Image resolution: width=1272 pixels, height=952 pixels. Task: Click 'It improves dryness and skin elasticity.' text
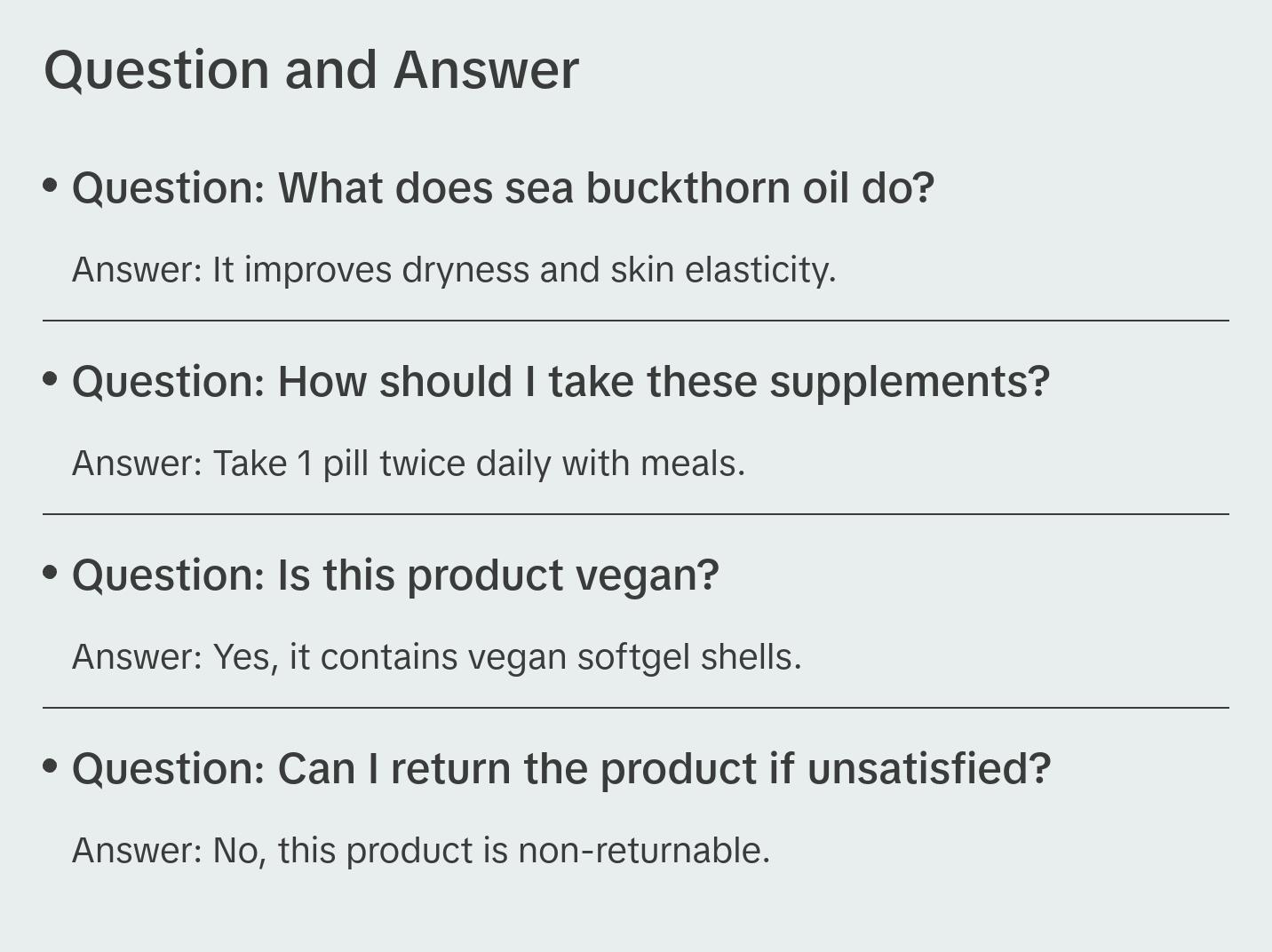[524, 270]
